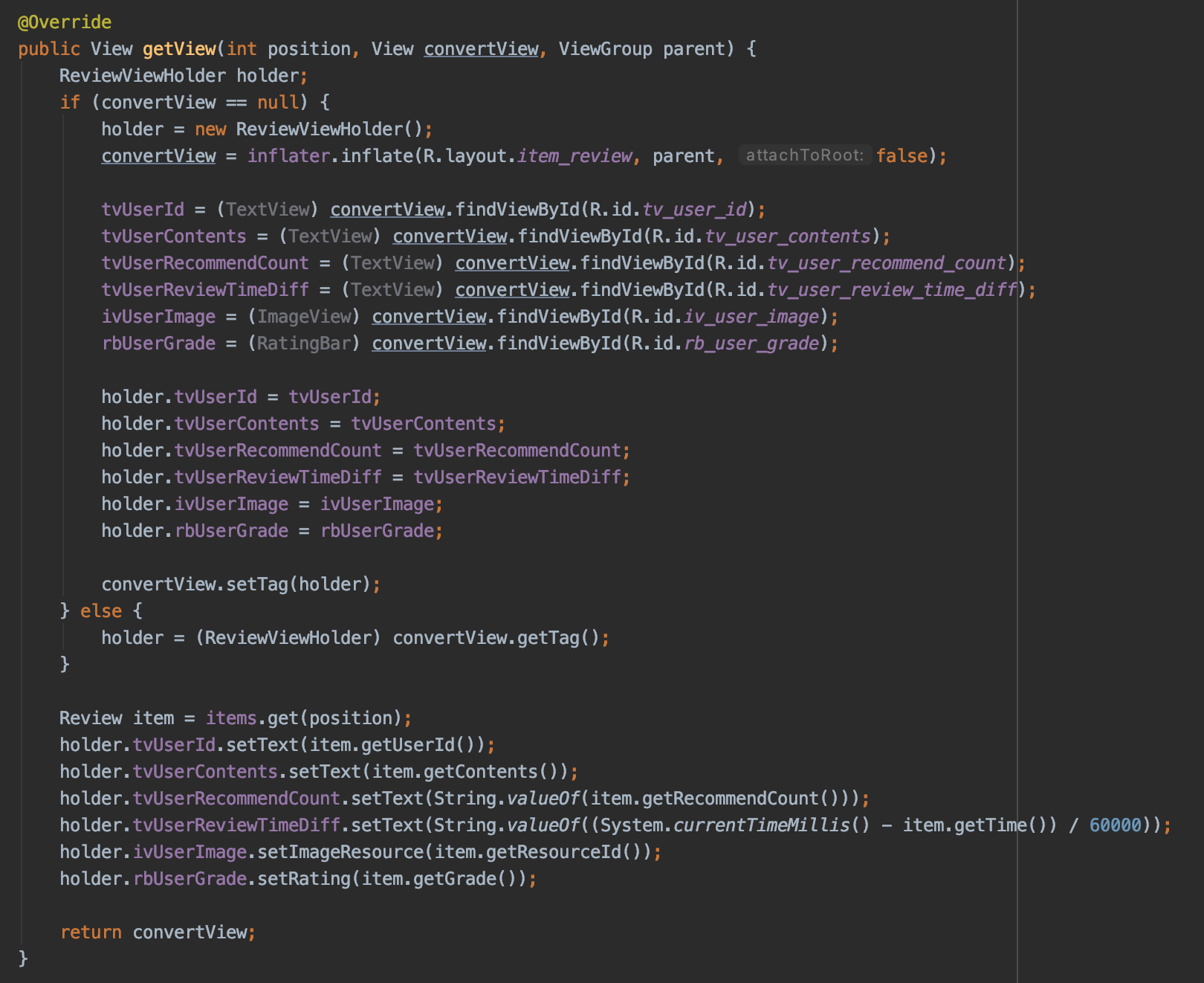The width and height of the screenshot is (1204, 983).
Task: Click the RatingBar cast near rbUserGrade
Action: (304, 343)
